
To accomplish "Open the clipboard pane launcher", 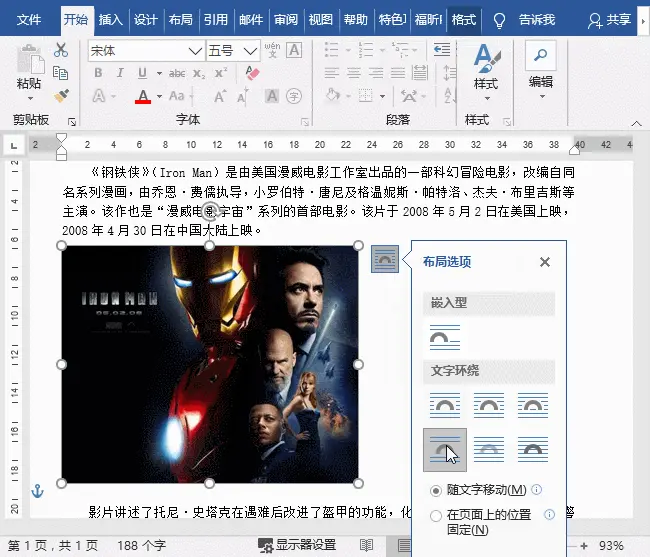I will (x=72, y=122).
